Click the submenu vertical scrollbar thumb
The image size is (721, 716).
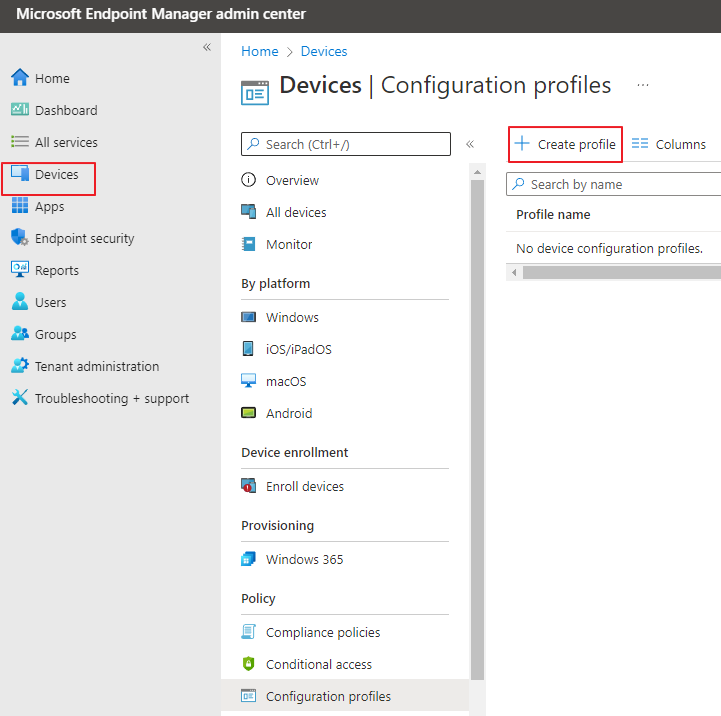(x=477, y=430)
